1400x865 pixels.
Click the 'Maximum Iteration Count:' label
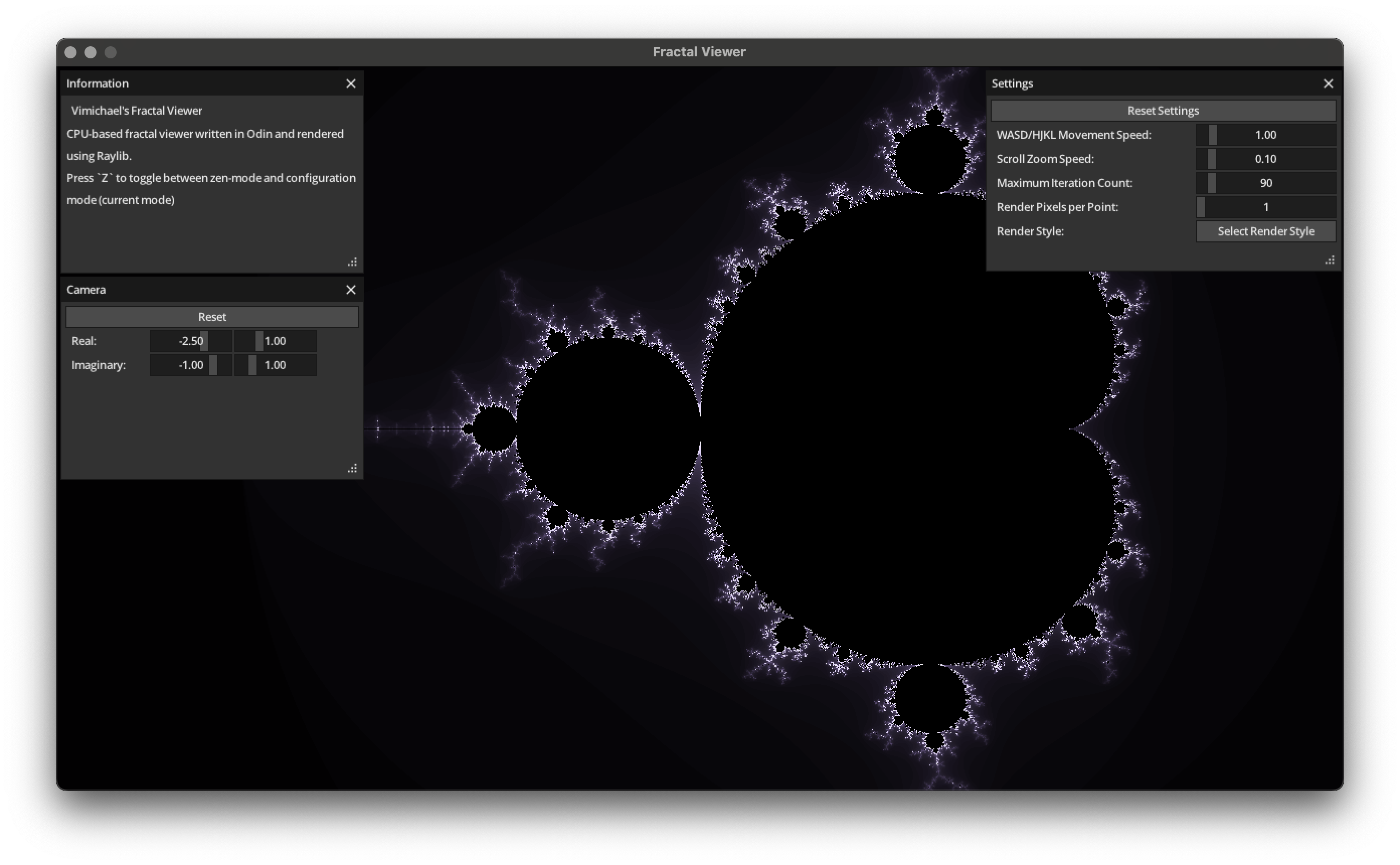pos(1064,183)
